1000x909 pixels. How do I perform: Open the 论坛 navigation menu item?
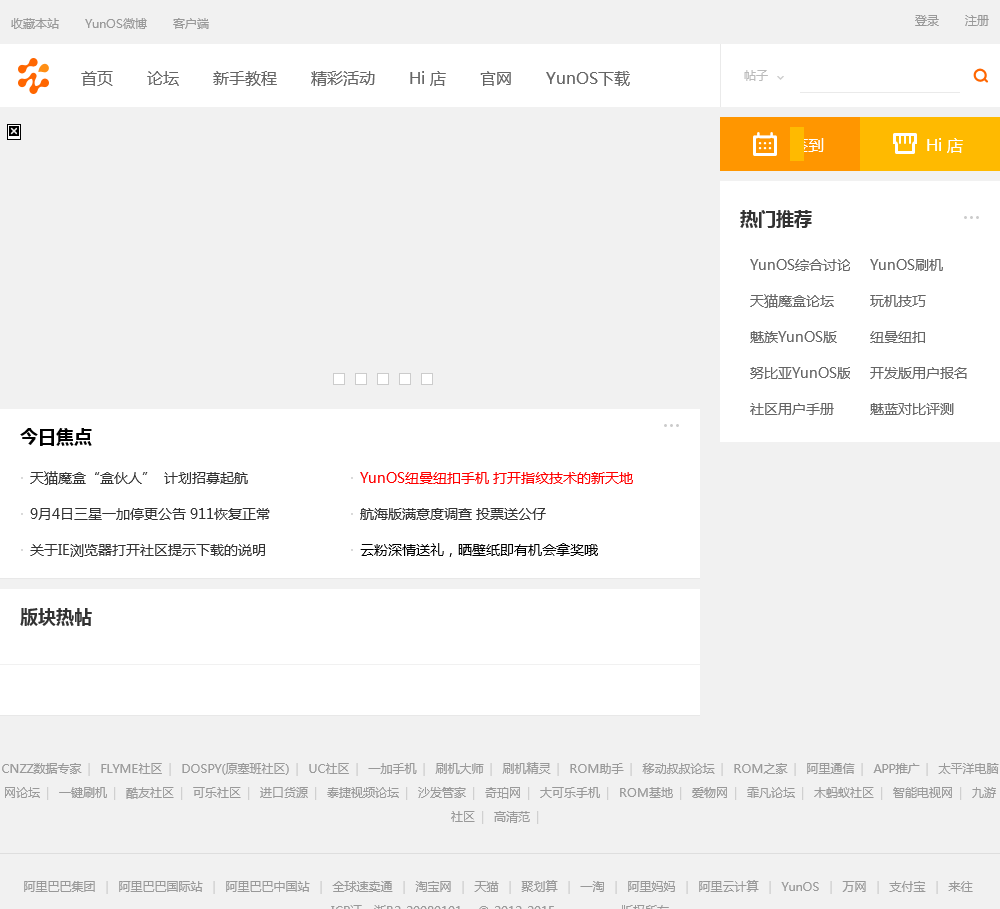point(163,78)
